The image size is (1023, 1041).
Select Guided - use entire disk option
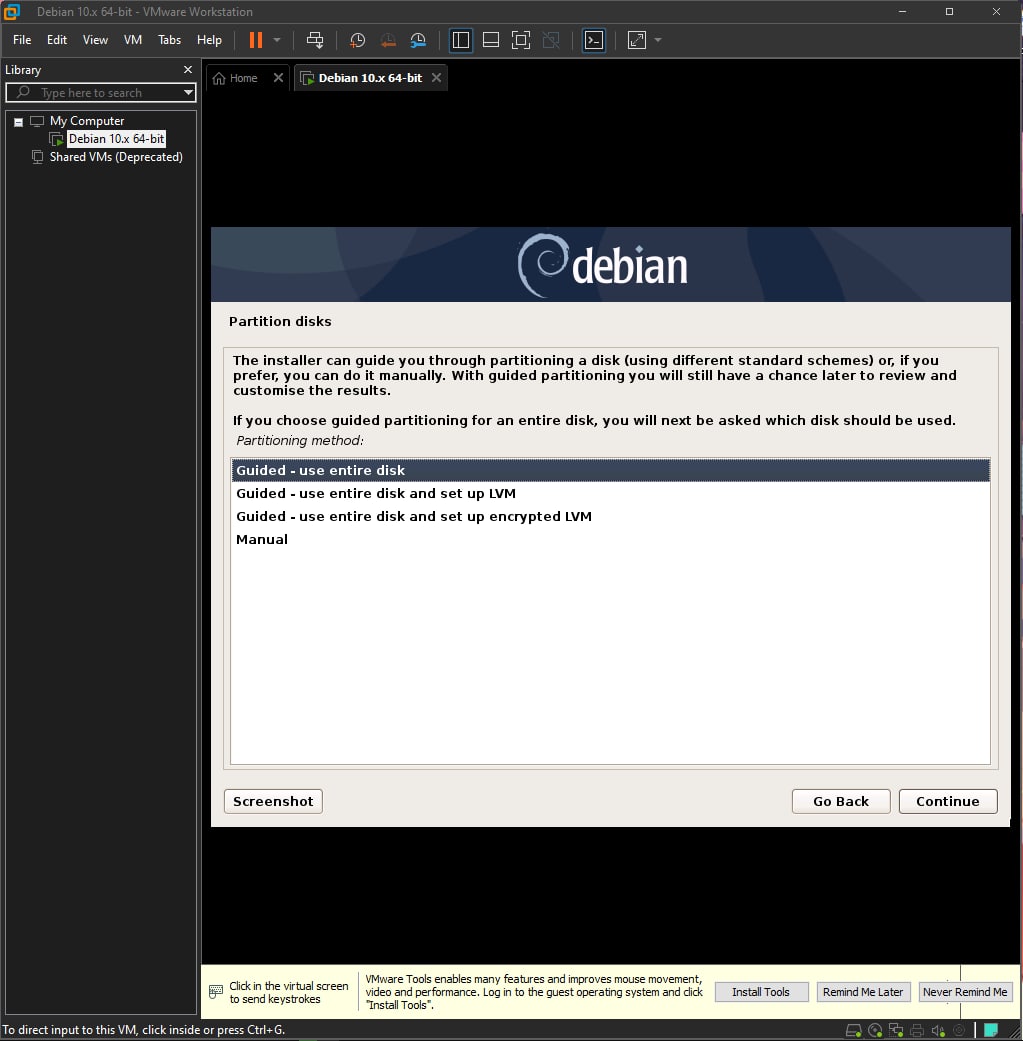(x=611, y=470)
